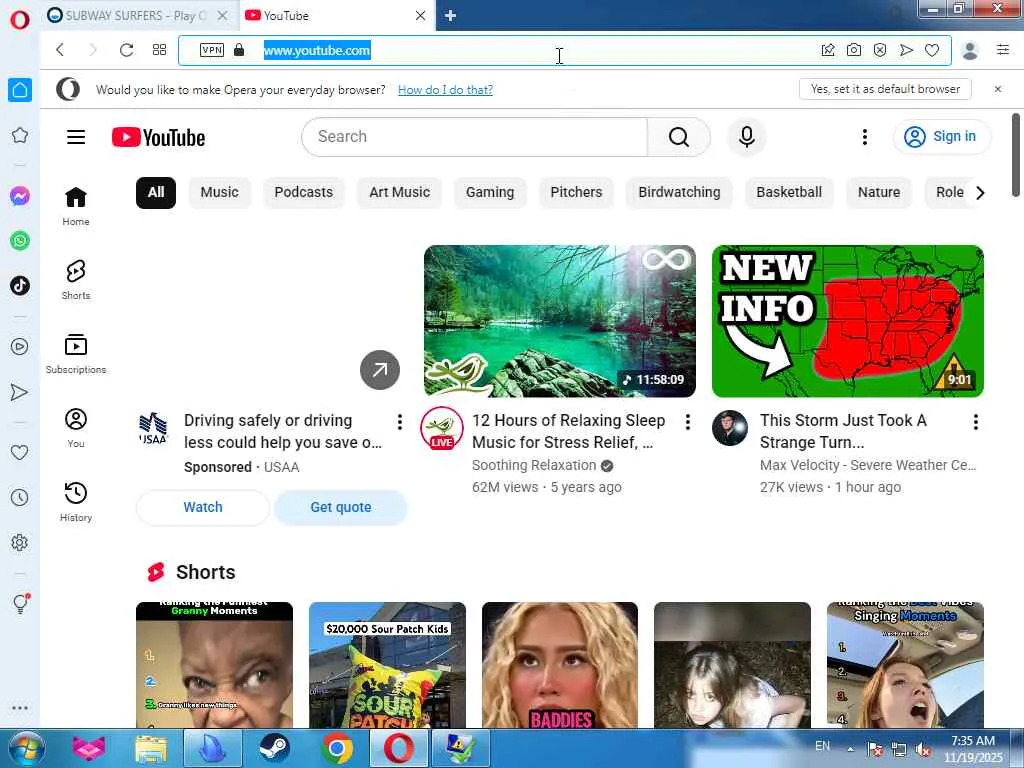Open Messenger in the Opera sidebar
Image resolution: width=1024 pixels, height=768 pixels.
20,196
